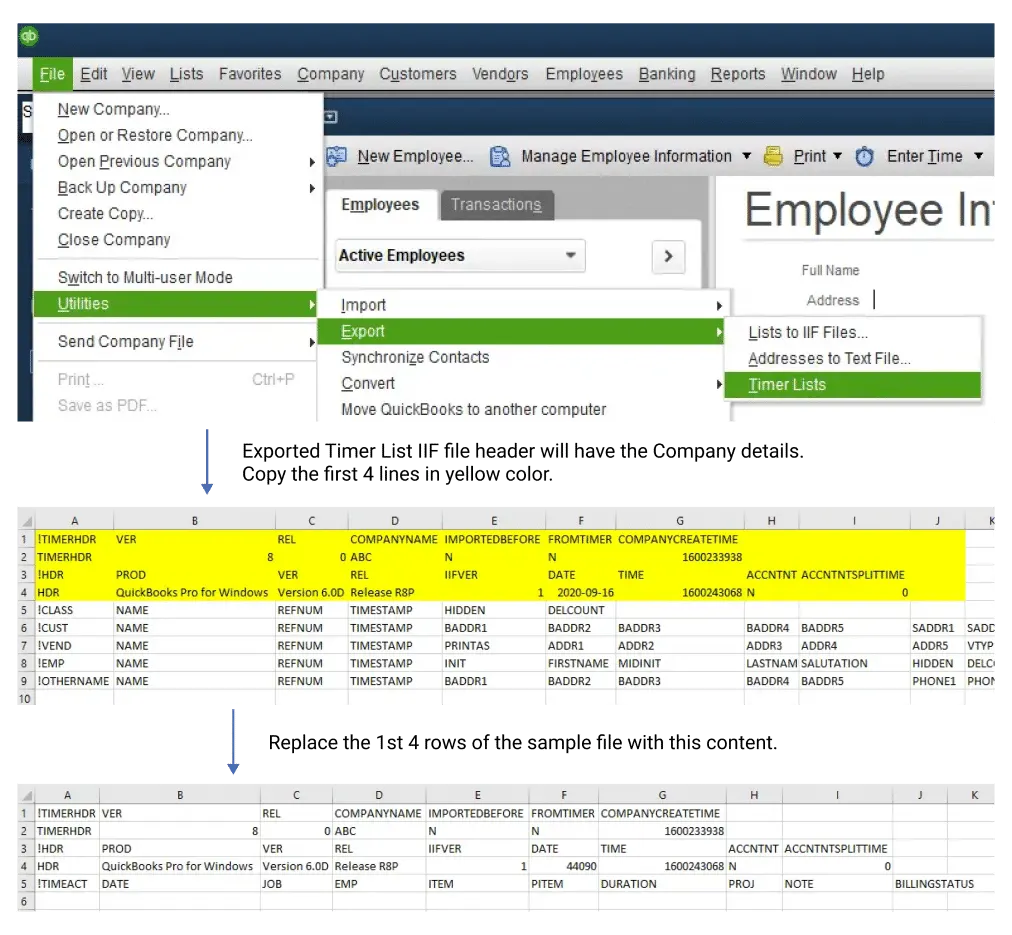The width and height of the screenshot is (1012, 935).
Task: Open the Vendors menu
Action: pos(500,74)
